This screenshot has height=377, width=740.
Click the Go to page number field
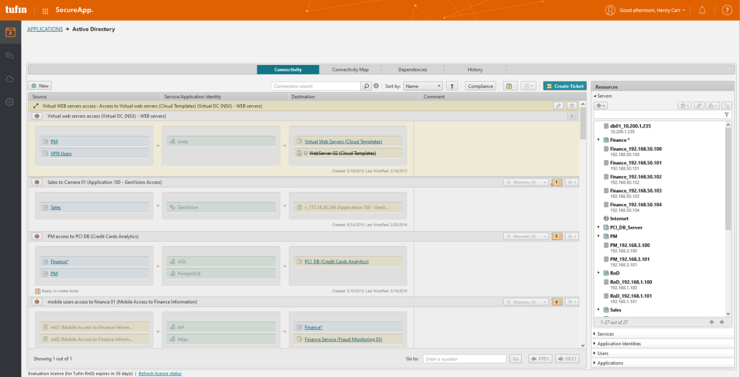pyautogui.click(x=464, y=359)
